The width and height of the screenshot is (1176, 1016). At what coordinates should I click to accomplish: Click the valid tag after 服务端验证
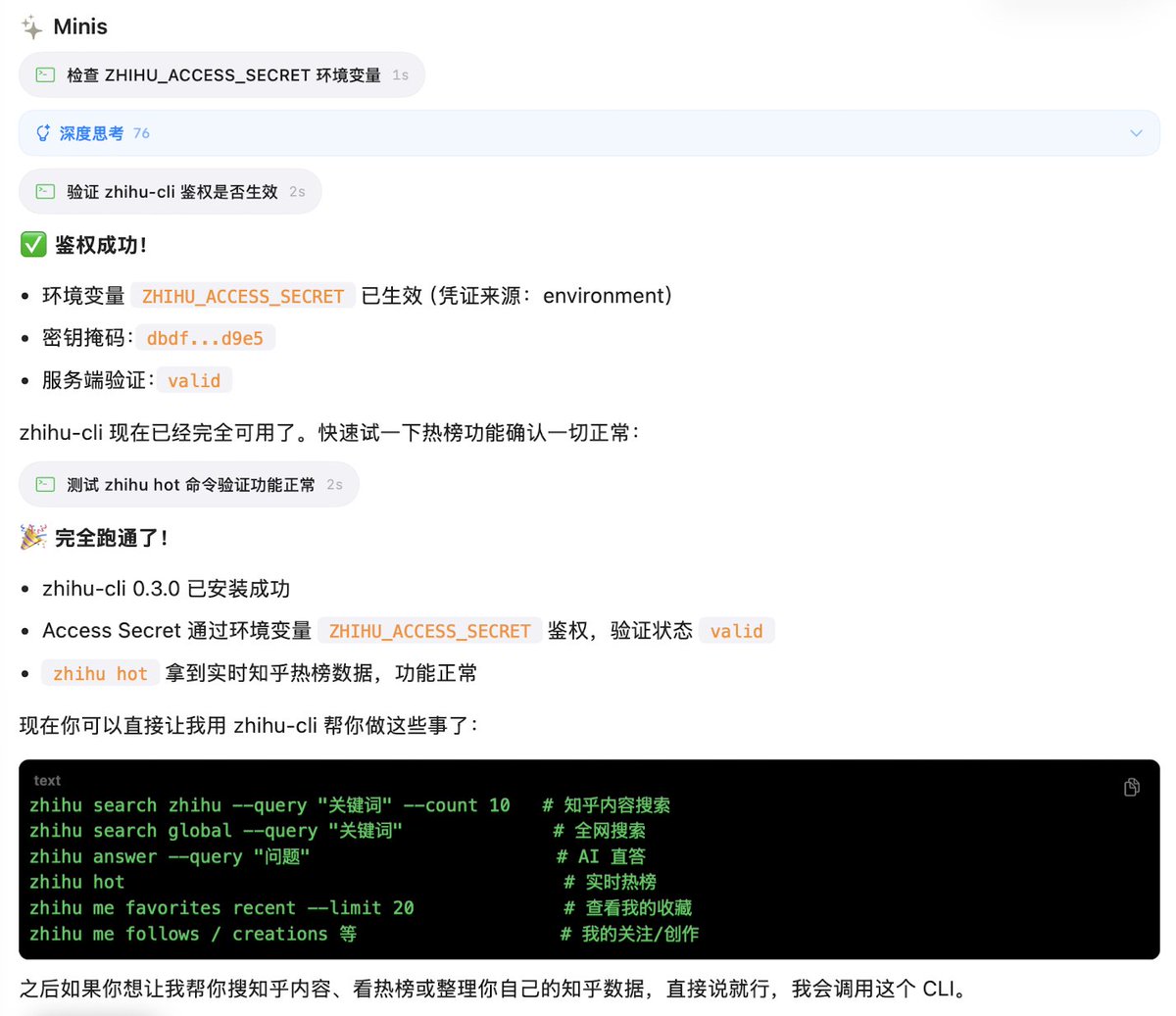pos(194,380)
